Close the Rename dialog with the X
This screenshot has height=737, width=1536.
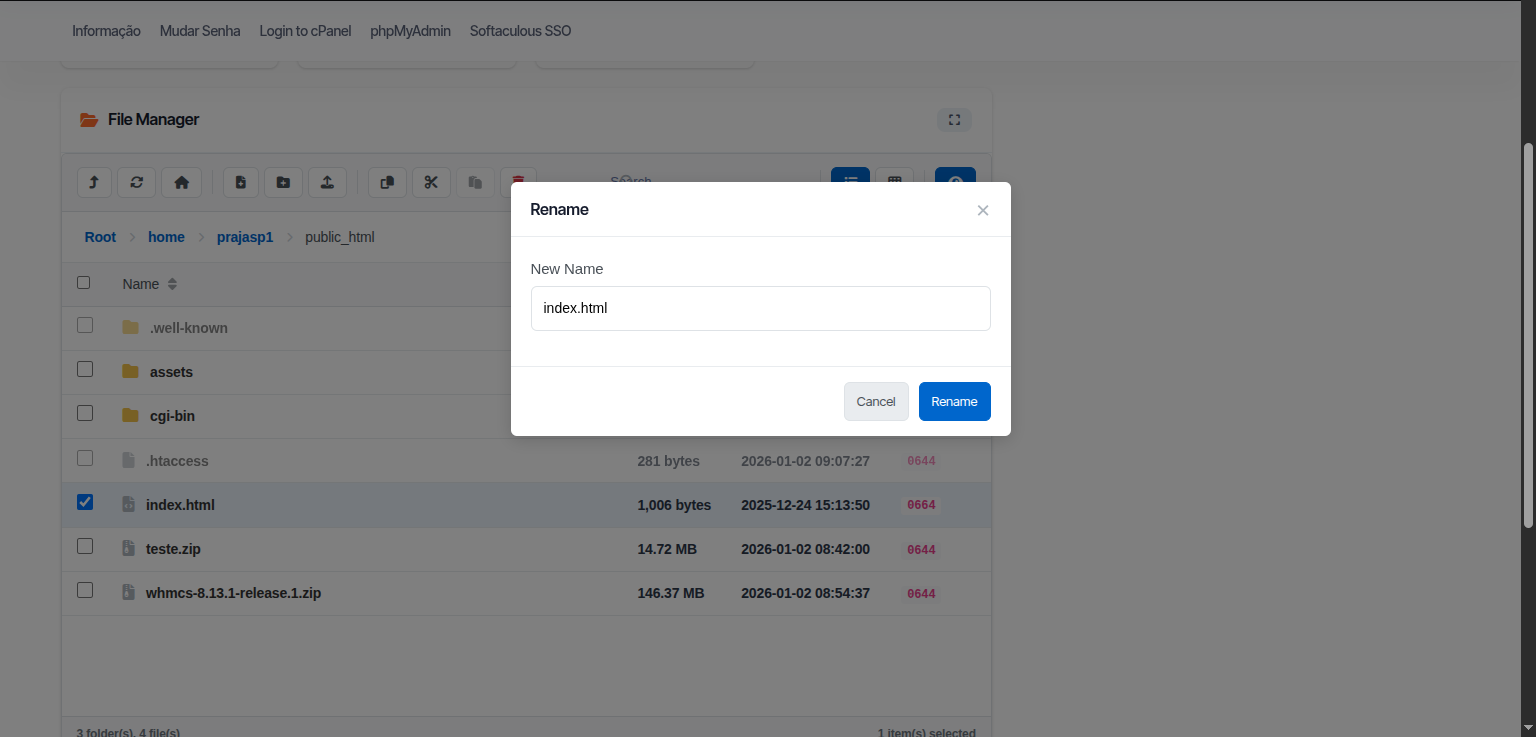point(983,210)
